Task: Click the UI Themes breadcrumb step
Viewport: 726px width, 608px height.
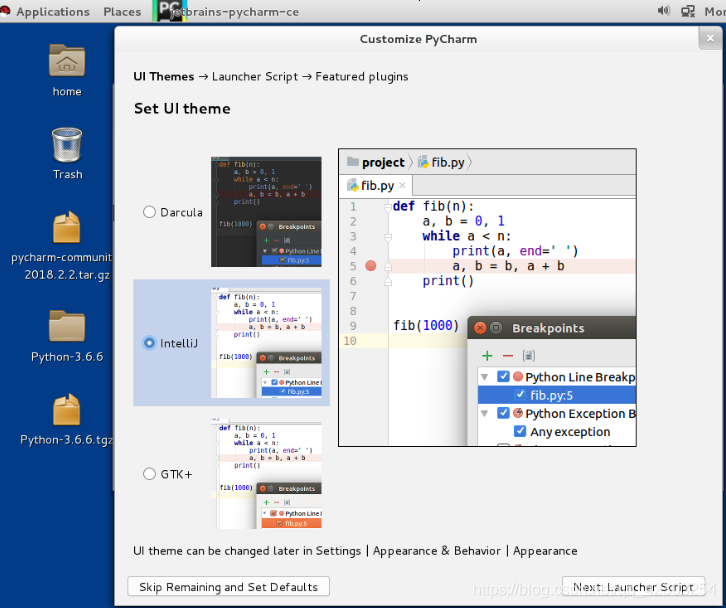Action: tap(164, 76)
